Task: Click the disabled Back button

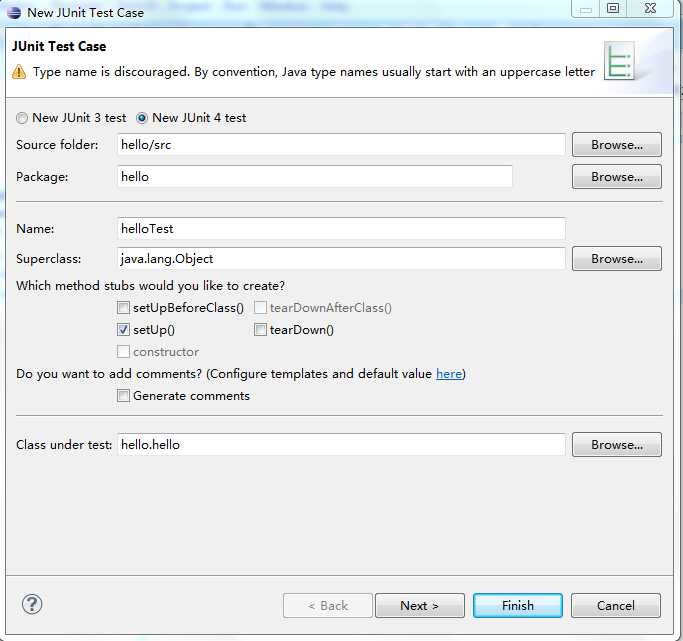Action: click(x=328, y=605)
